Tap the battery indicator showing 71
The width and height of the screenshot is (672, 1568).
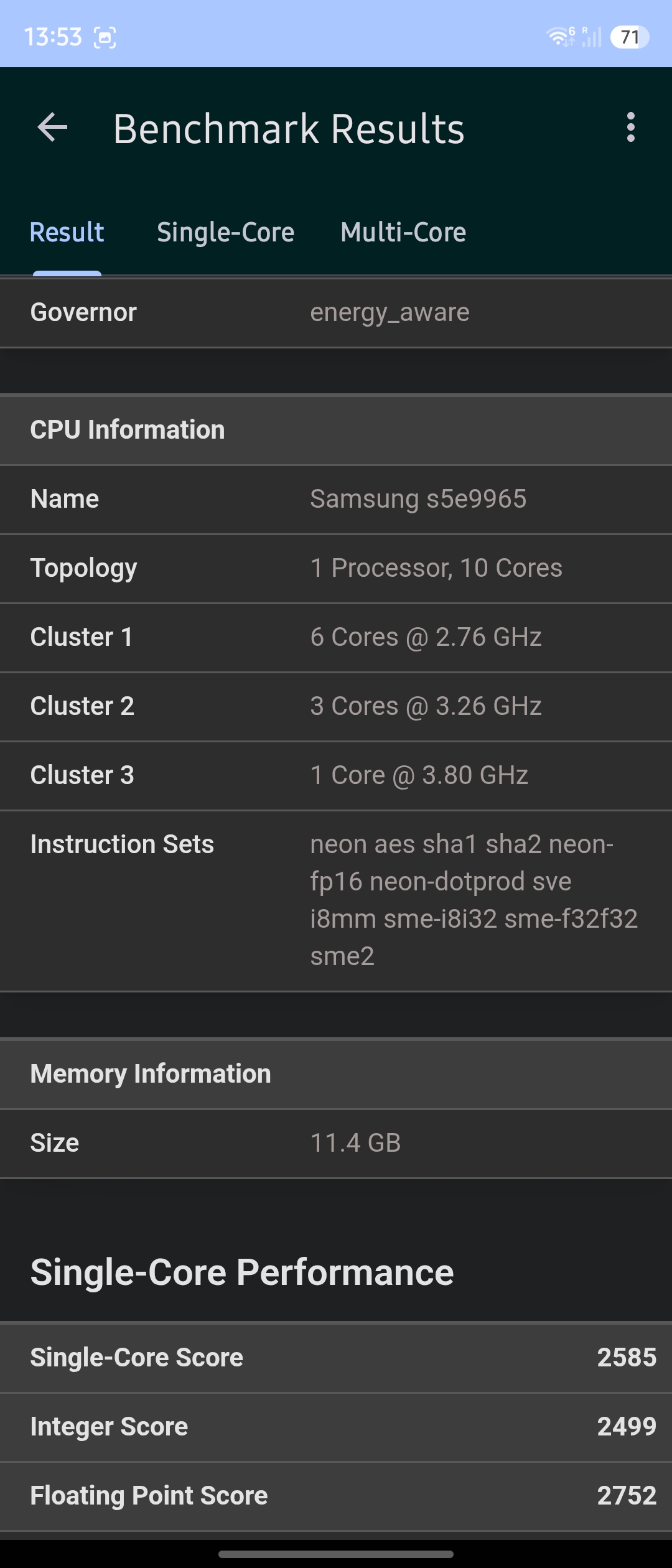(630, 37)
